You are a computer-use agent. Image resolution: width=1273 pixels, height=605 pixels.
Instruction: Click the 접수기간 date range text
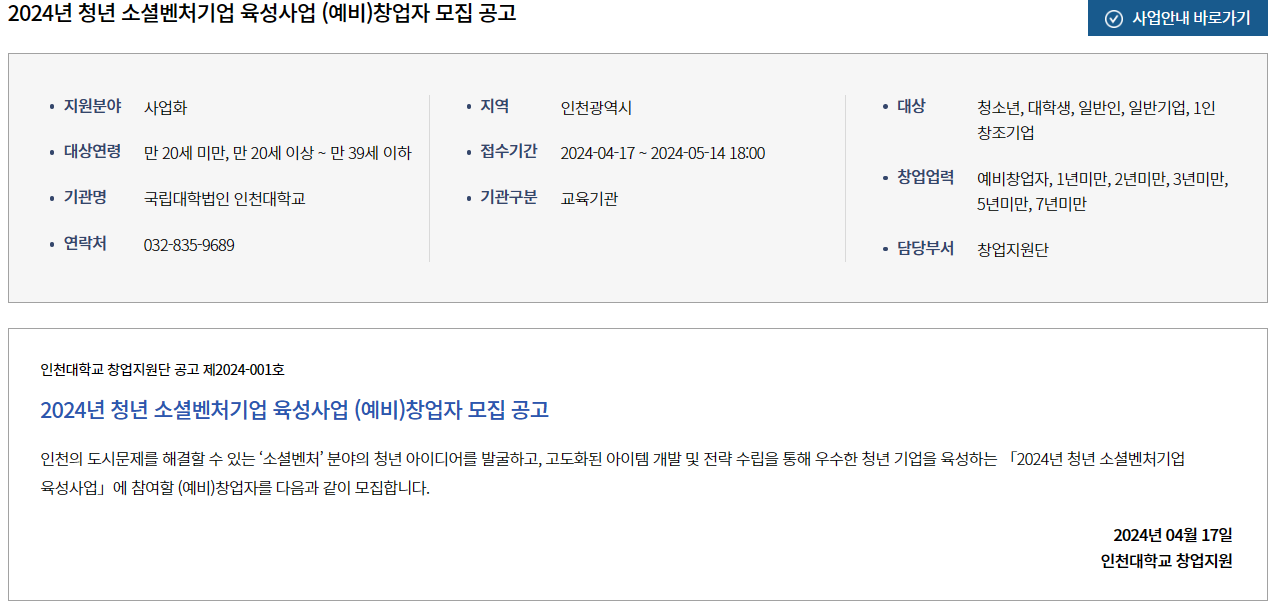[663, 153]
